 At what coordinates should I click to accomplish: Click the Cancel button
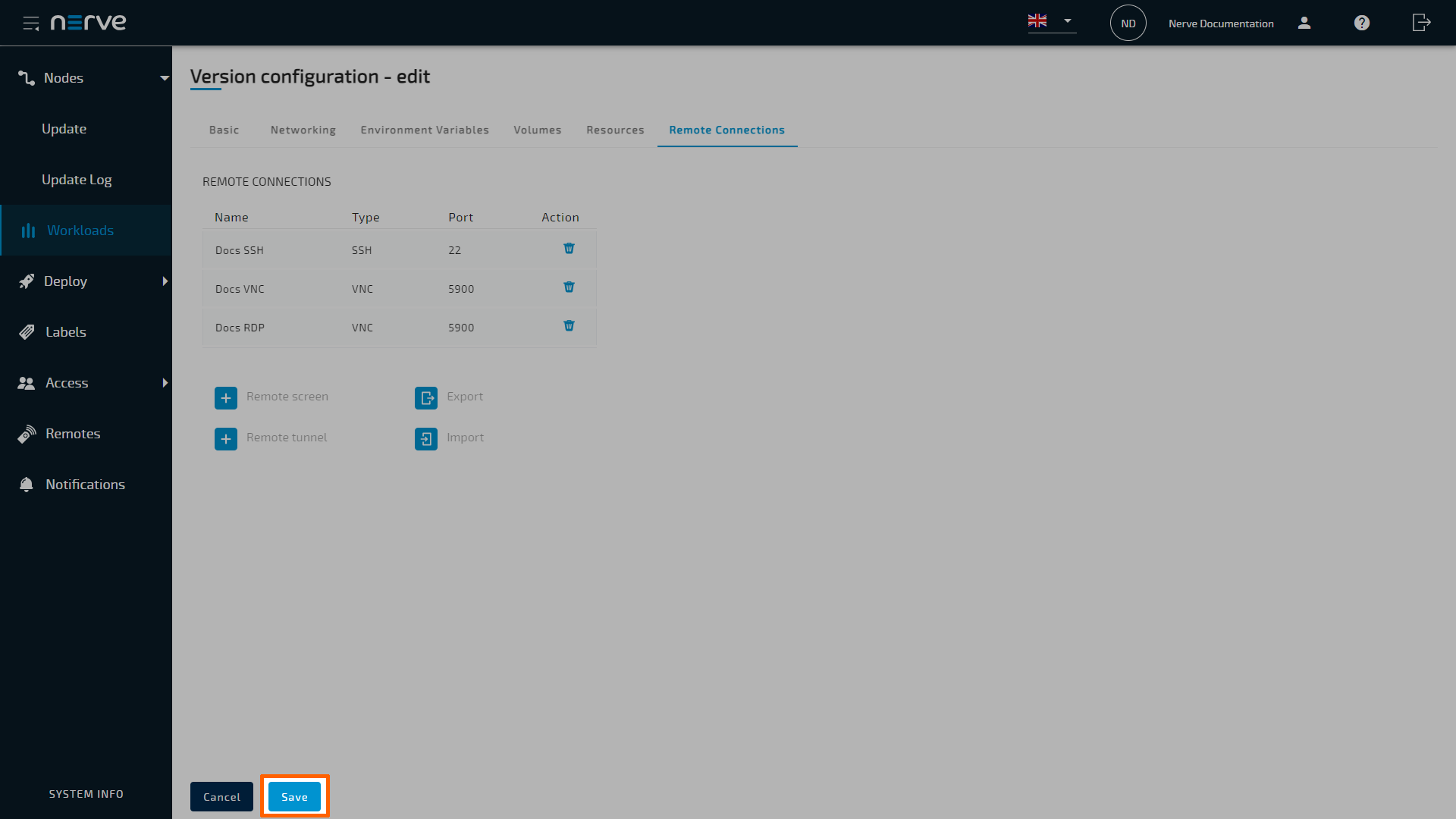click(222, 796)
